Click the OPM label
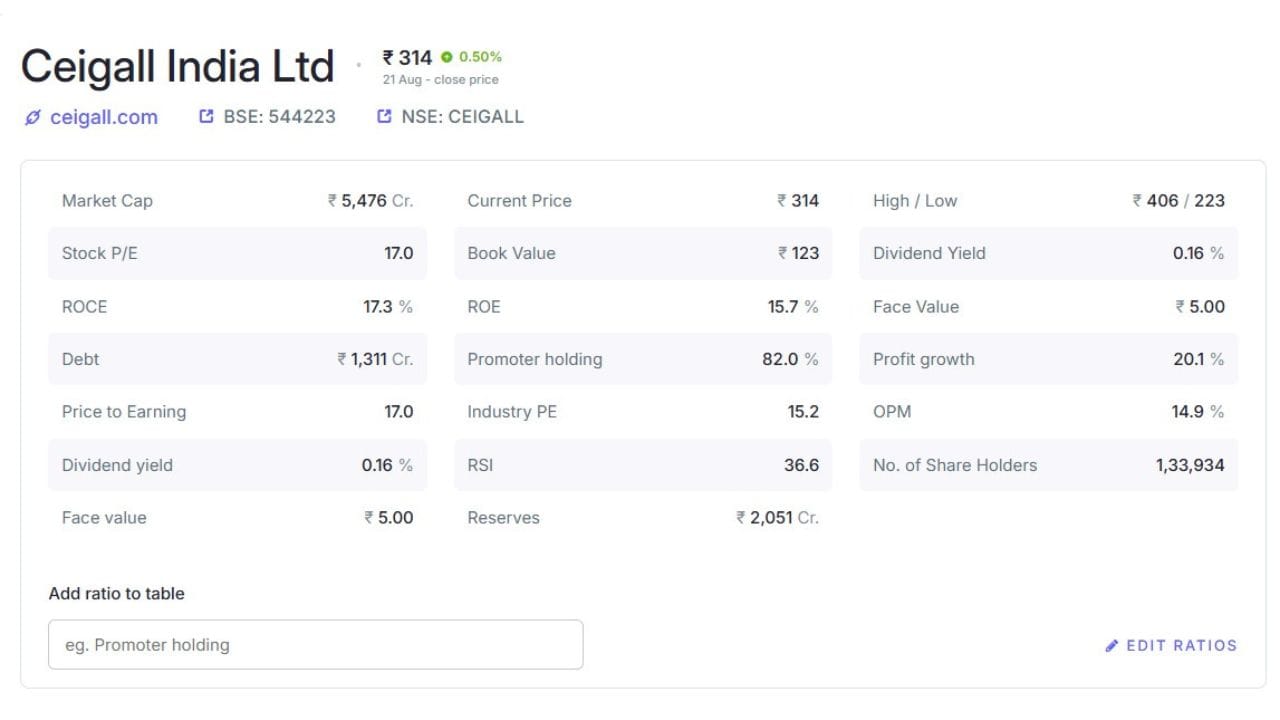 [x=892, y=412]
